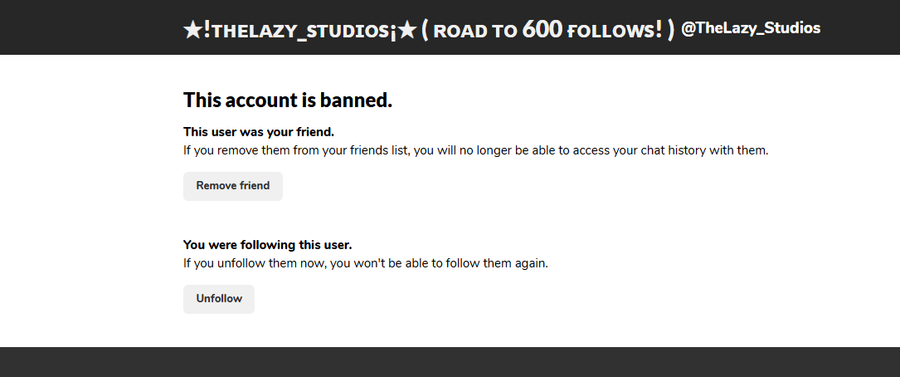Screen dimensions: 900x377
Task: Click the number 600 in the header
Action: point(542,30)
